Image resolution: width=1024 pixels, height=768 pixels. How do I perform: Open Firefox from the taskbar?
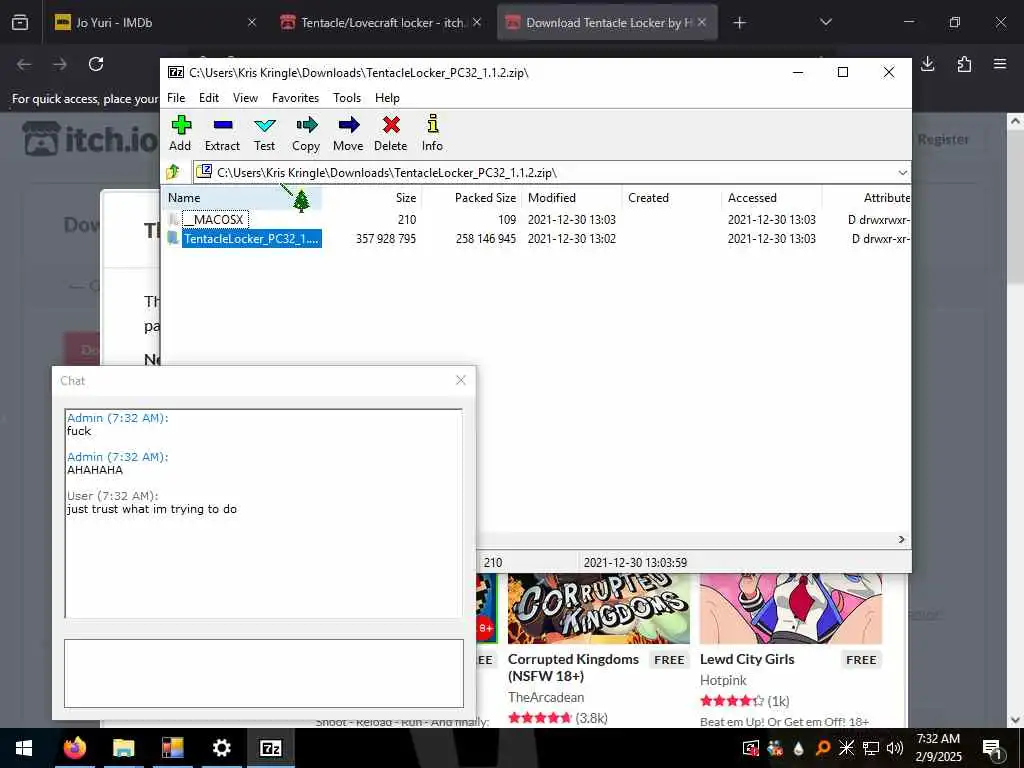point(75,748)
